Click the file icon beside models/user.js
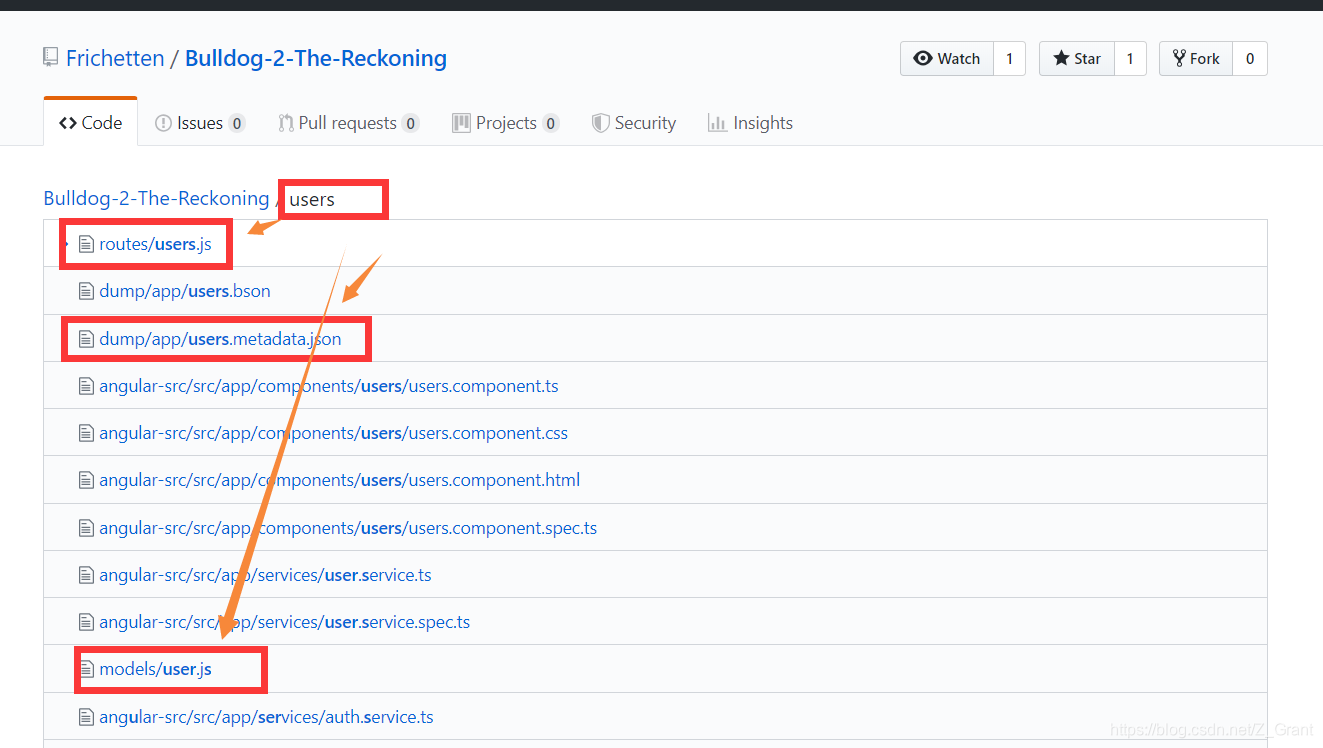The height and width of the screenshot is (748, 1323). (86, 669)
